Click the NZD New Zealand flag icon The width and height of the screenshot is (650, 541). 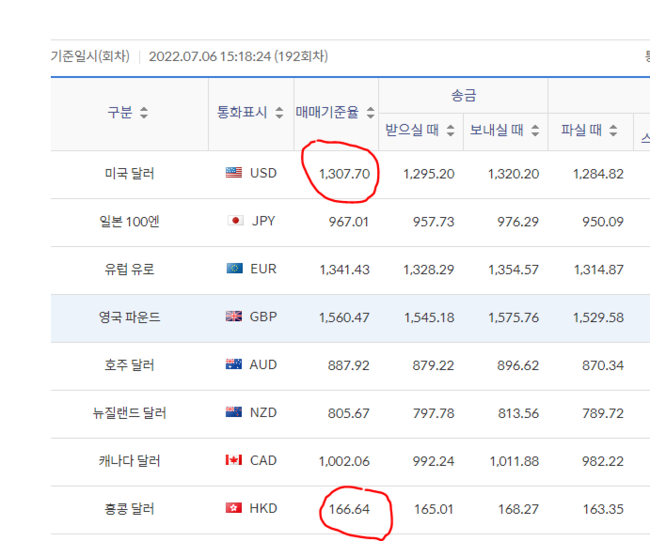(x=234, y=413)
